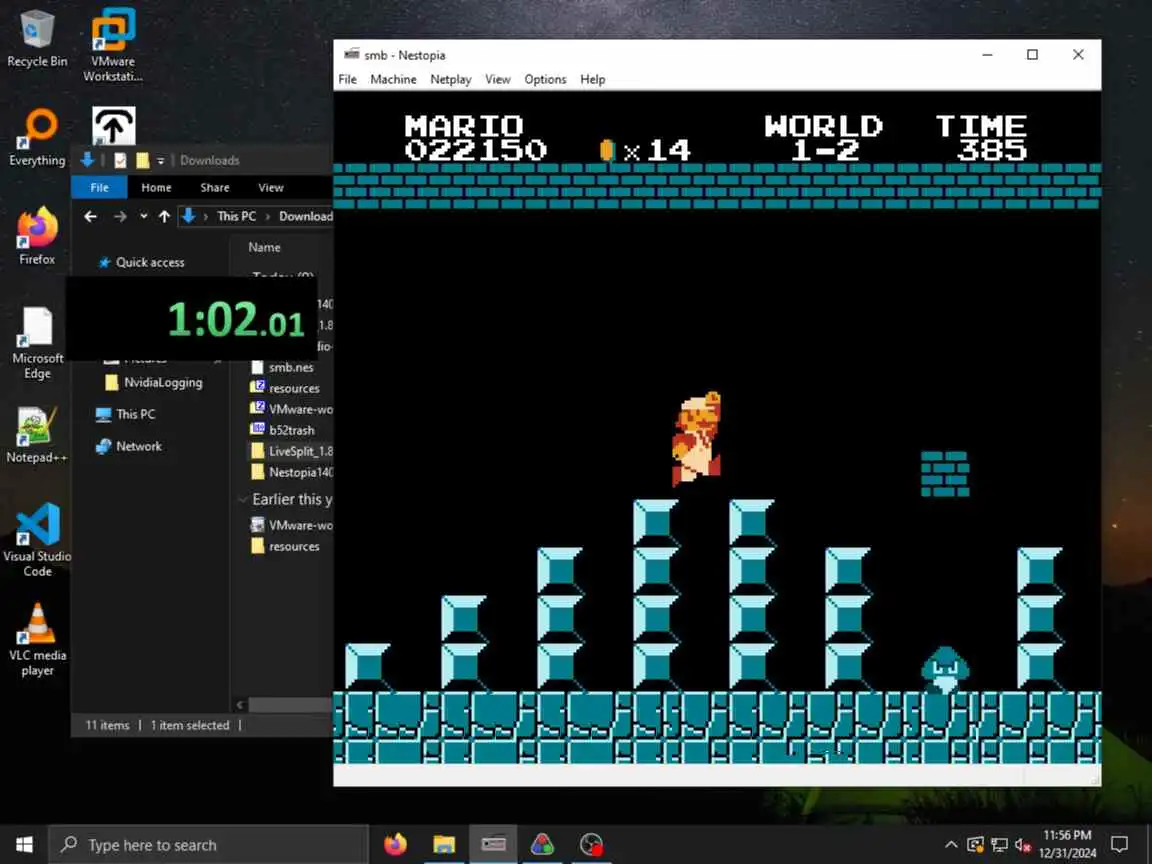Select Quick access in navigation pane
This screenshot has height=864, width=1152.
[x=150, y=262]
